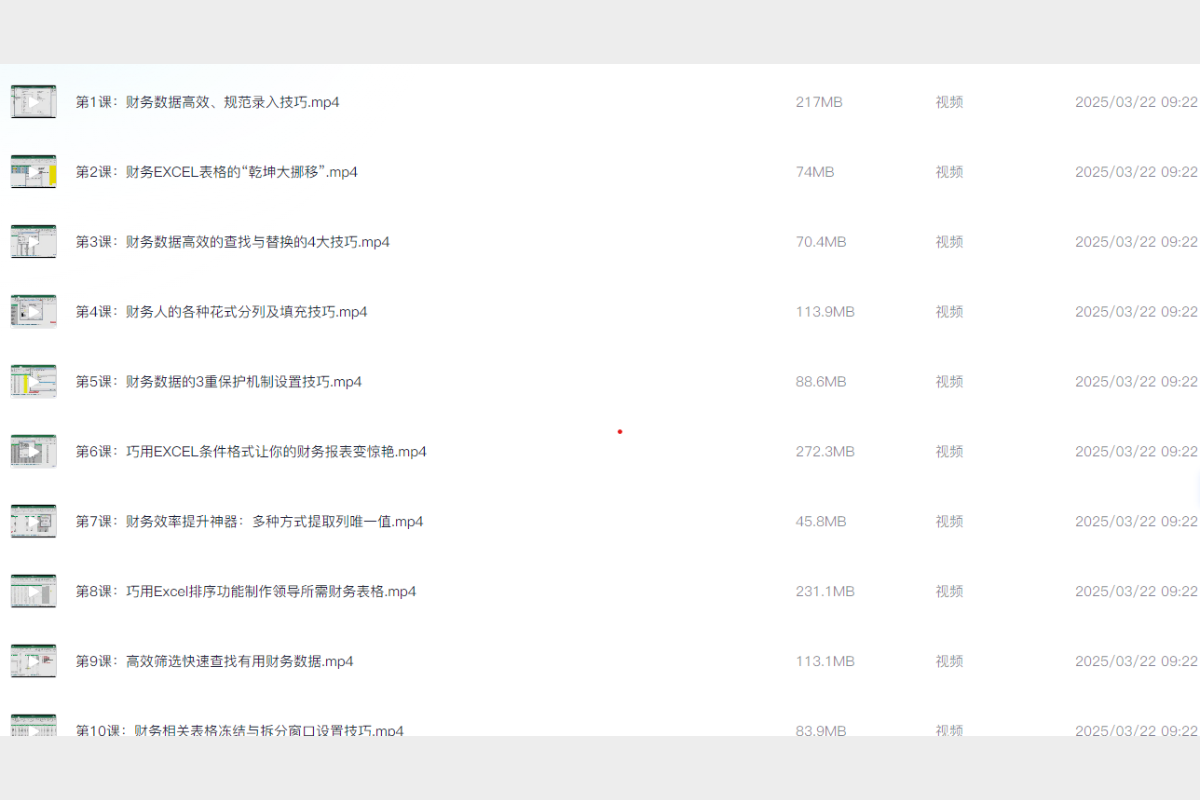Click the 88.6MB file size

click(821, 382)
